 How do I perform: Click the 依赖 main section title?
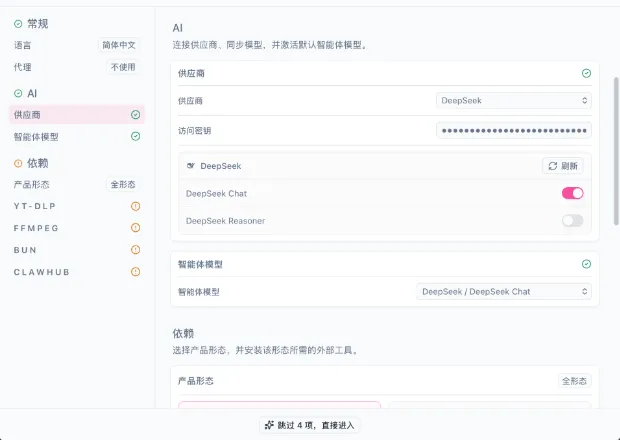point(183,334)
